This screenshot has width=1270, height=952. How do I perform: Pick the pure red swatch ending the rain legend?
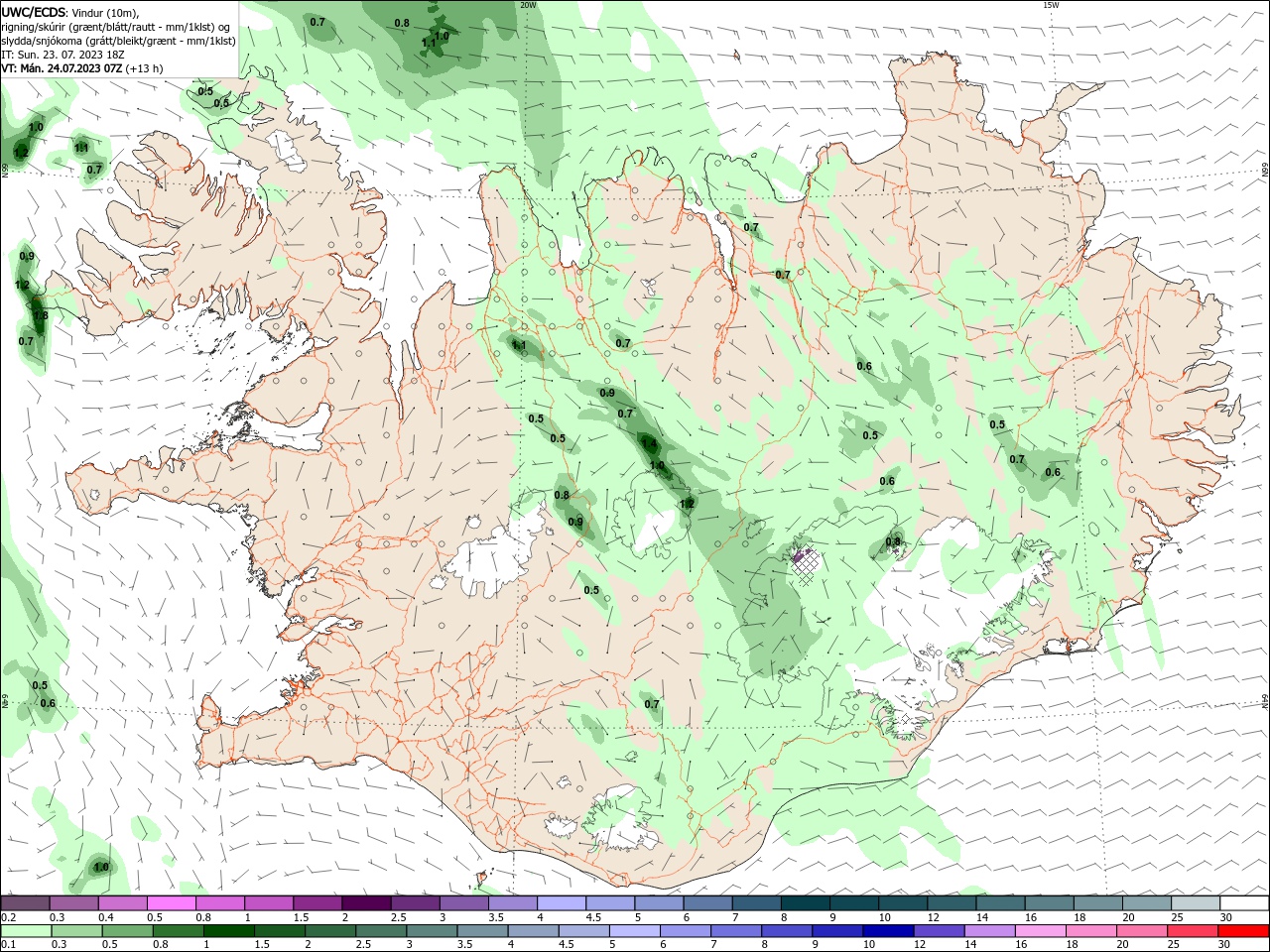tap(1244, 932)
